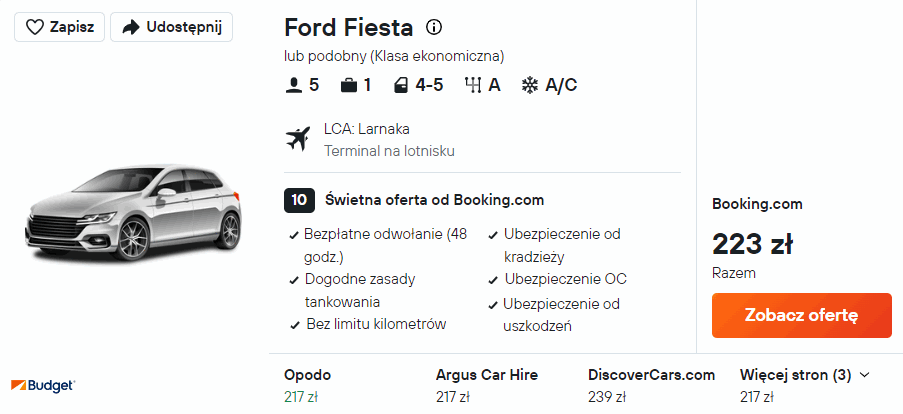Select the Argus Car Hire offer
Screen dimensions: 903x414
[x=486, y=385]
